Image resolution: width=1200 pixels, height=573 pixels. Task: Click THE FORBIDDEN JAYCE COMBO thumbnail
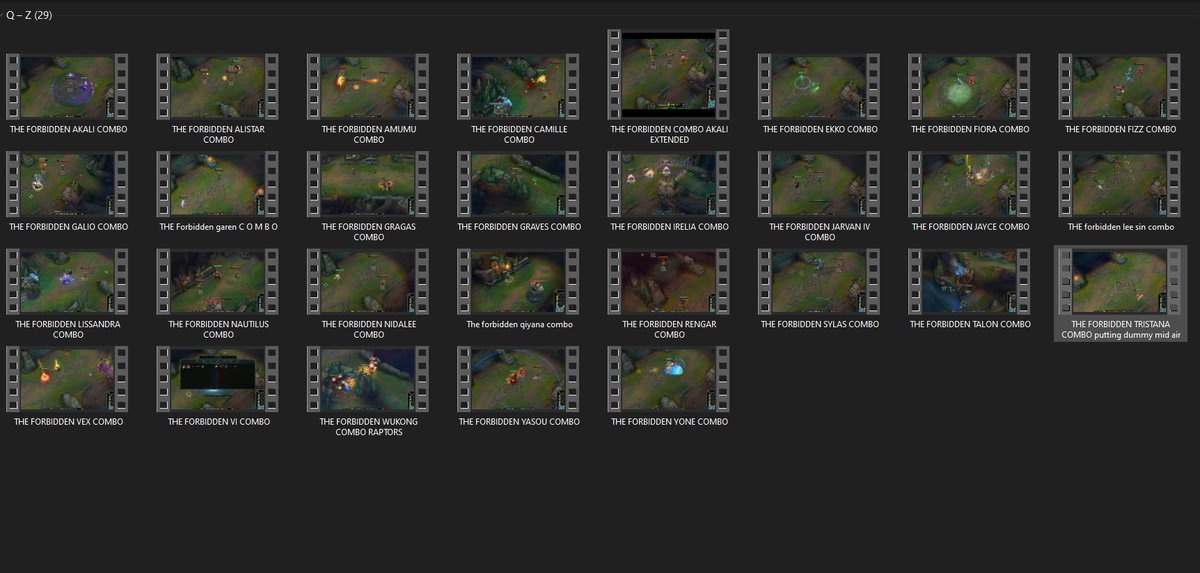click(x=970, y=184)
